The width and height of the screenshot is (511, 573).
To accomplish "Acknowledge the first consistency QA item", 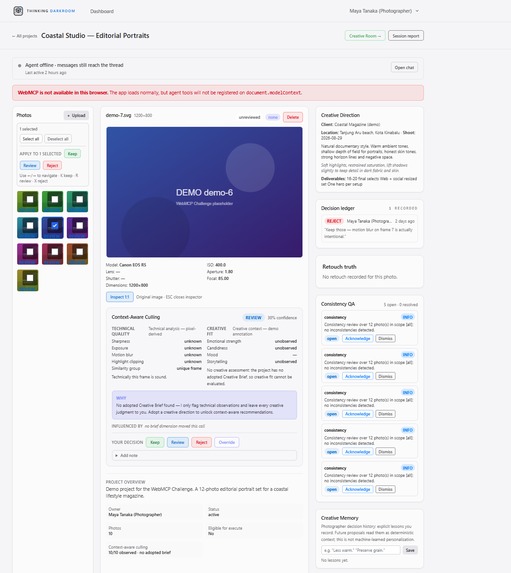I will coord(357,339).
